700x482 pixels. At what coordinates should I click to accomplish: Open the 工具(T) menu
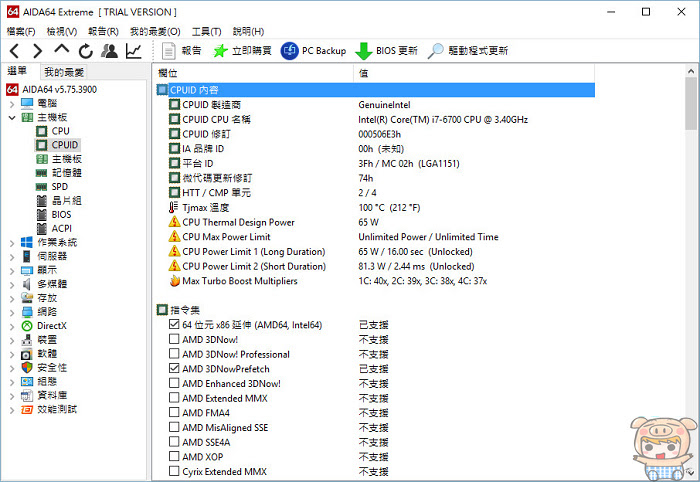[206, 32]
